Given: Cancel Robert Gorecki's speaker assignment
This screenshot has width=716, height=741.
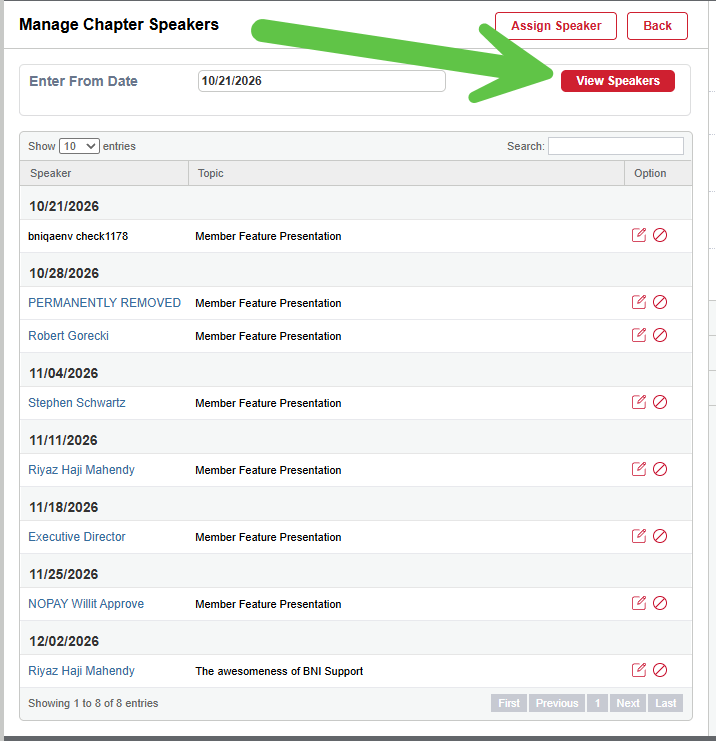Looking at the screenshot, I should tap(660, 335).
